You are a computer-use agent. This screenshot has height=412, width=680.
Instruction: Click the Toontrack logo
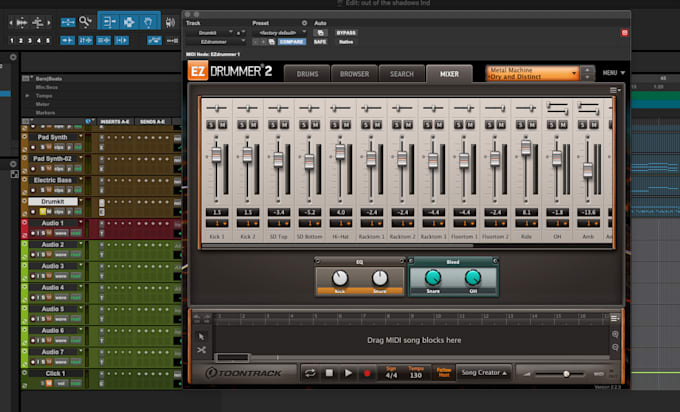click(244, 373)
